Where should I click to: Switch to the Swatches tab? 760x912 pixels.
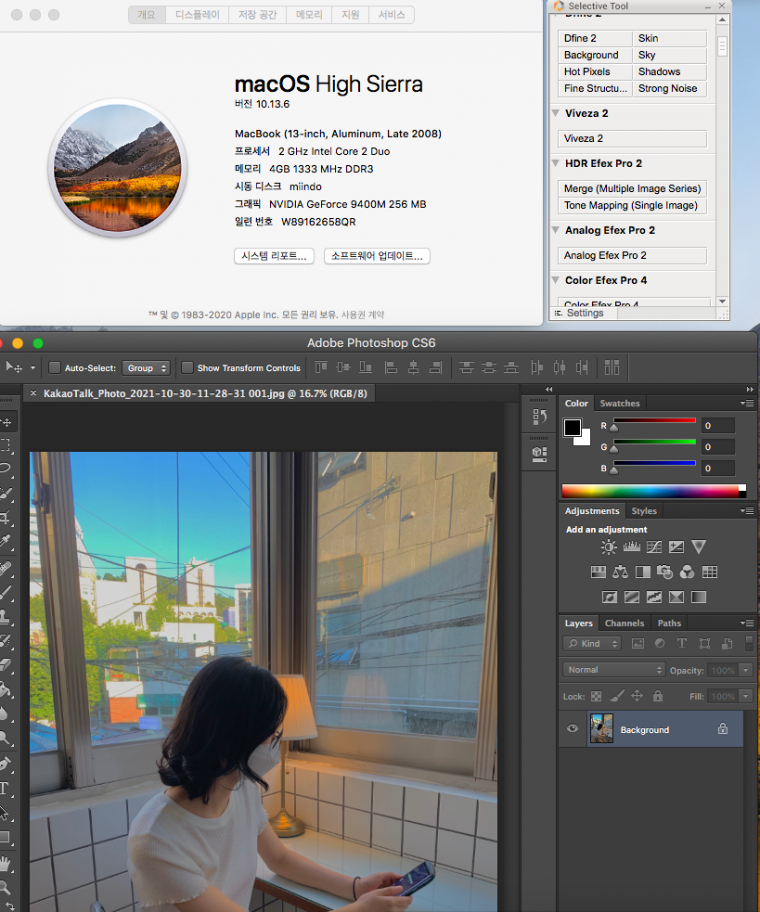pyautogui.click(x=619, y=403)
